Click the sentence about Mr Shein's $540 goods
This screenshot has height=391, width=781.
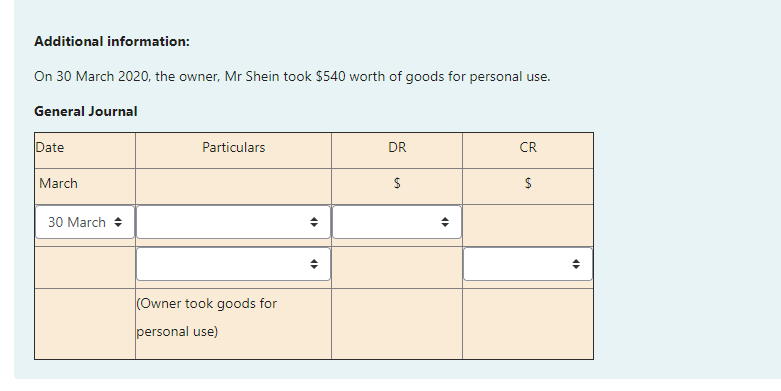[292, 77]
